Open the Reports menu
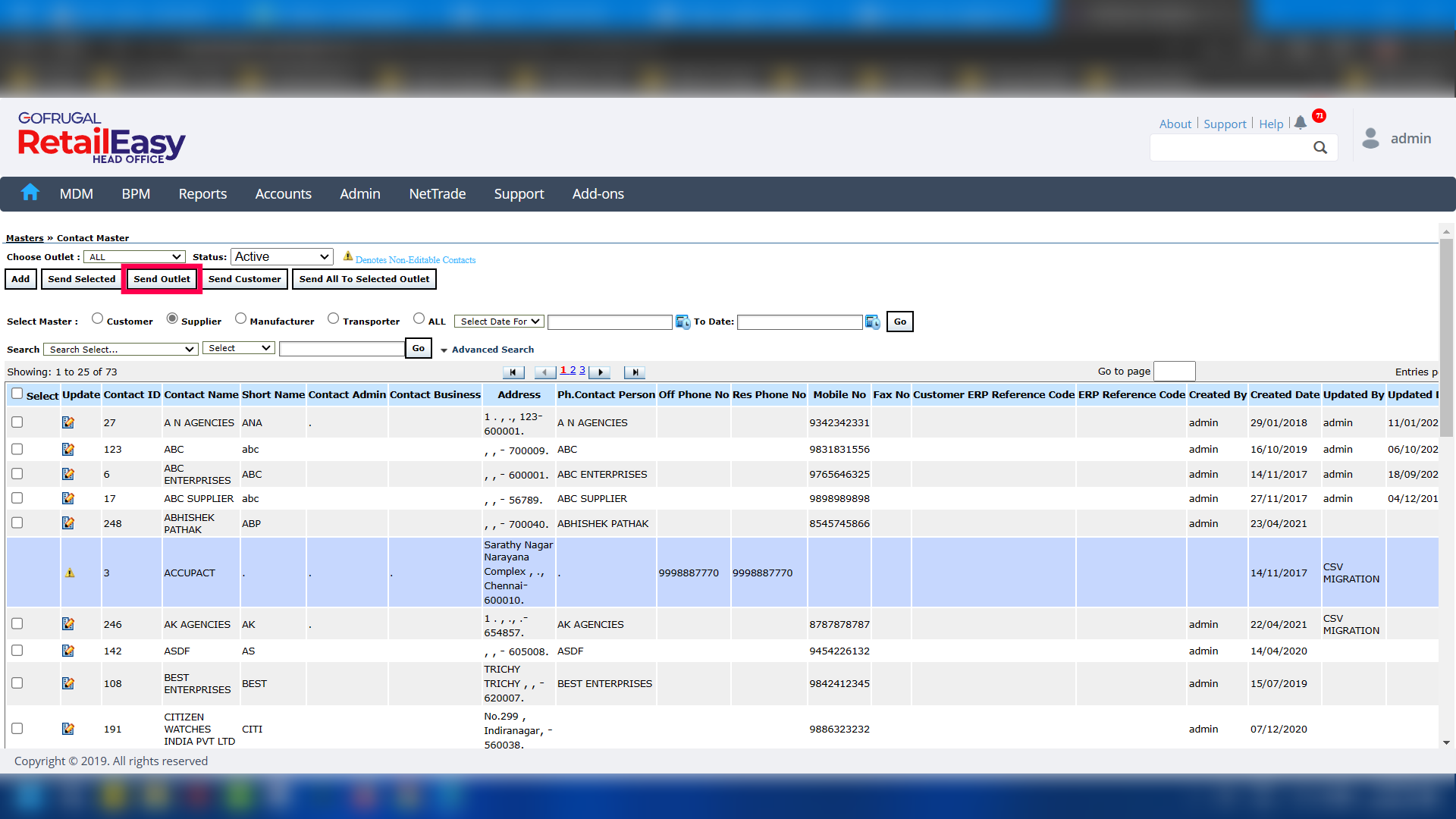This screenshot has width=1456, height=819. [x=202, y=194]
